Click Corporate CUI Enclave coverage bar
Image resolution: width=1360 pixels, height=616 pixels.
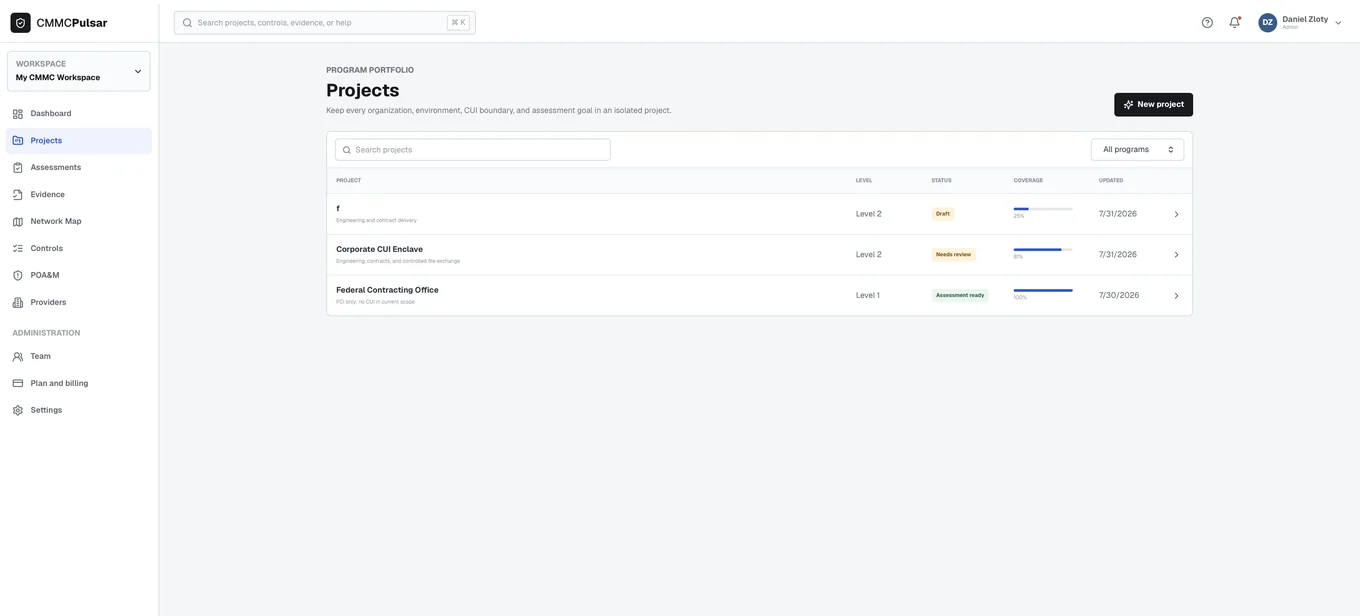pyautogui.click(x=1043, y=250)
